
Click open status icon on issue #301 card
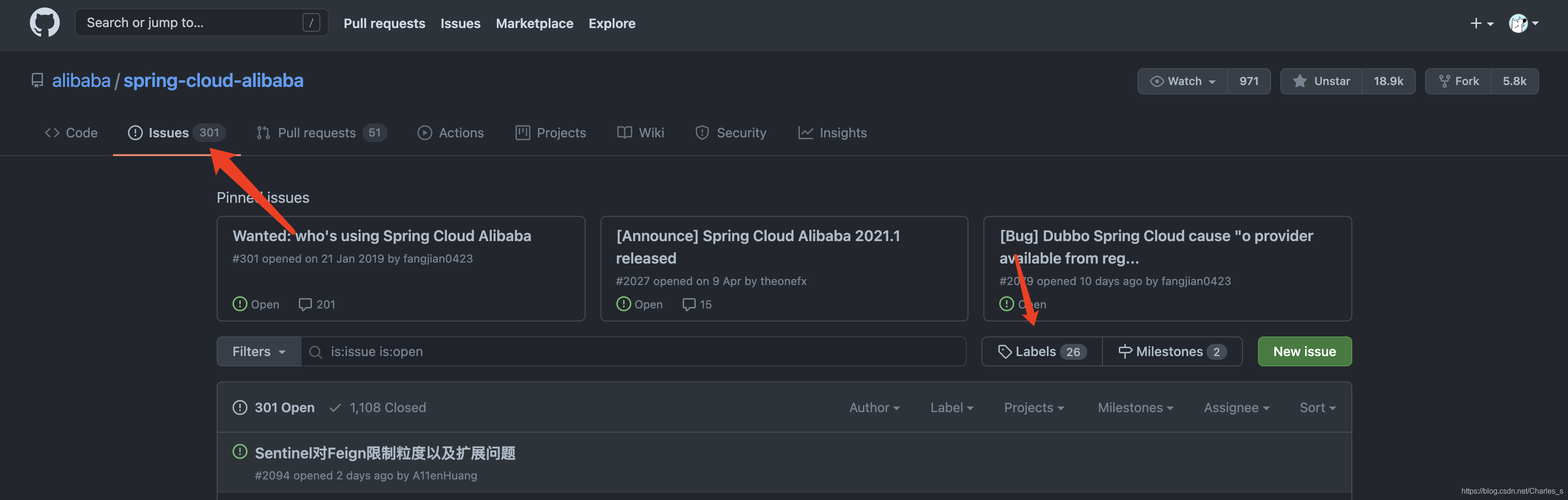[240, 303]
